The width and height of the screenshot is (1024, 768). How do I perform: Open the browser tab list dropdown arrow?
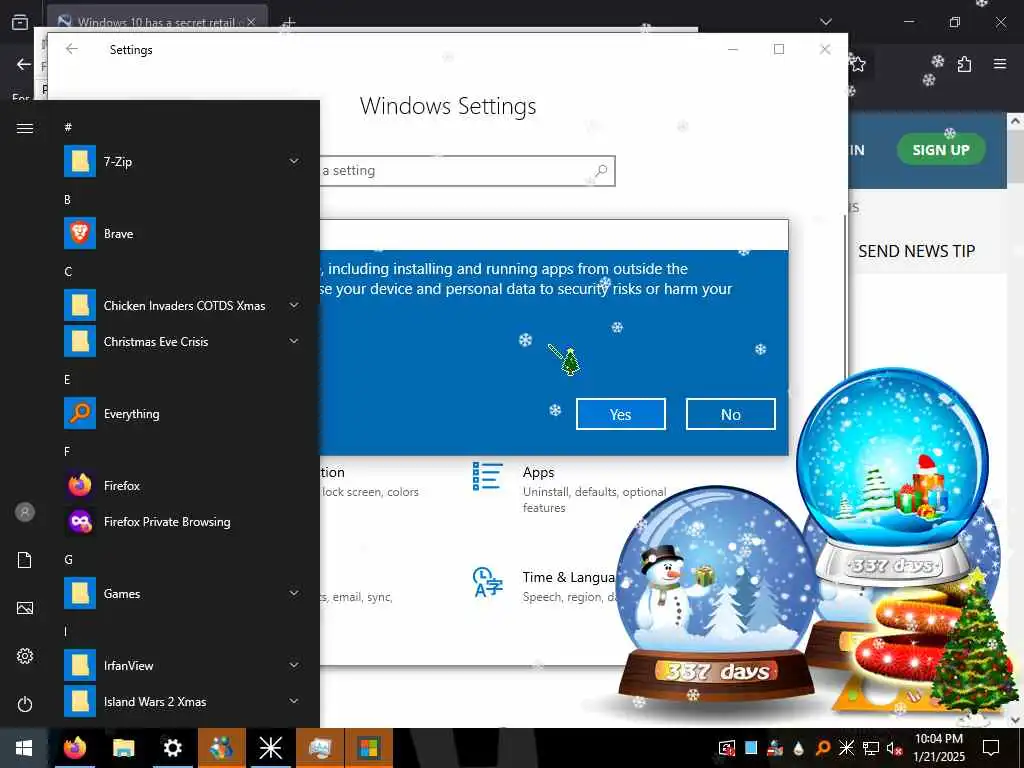pos(826,22)
